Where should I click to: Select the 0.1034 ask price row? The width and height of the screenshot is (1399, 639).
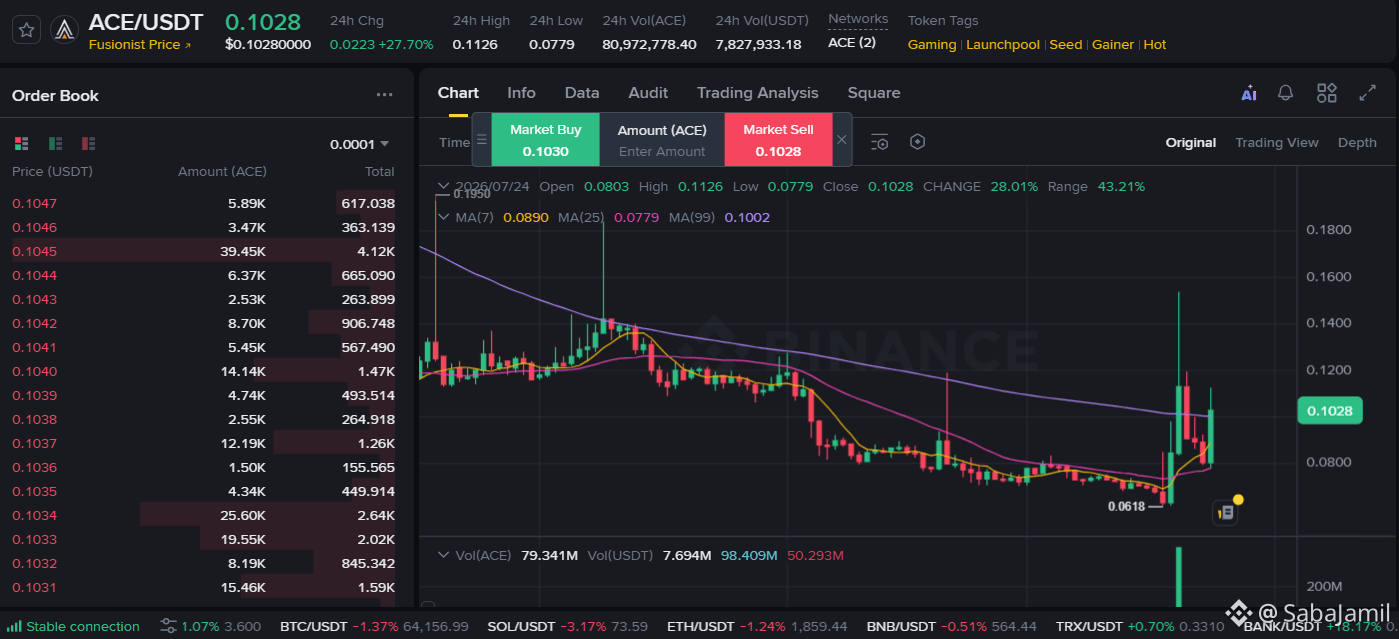pyautogui.click(x=204, y=515)
